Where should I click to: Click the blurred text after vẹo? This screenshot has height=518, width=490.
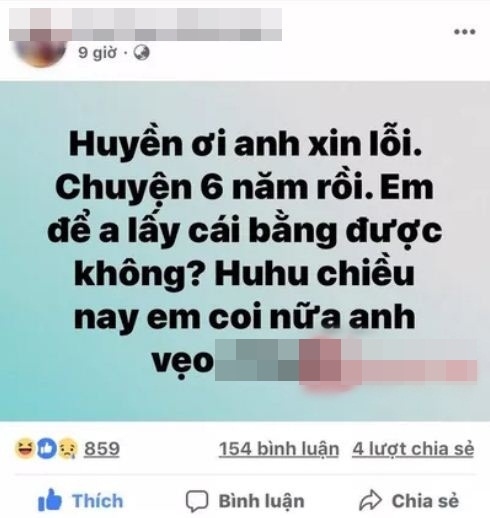(346, 361)
